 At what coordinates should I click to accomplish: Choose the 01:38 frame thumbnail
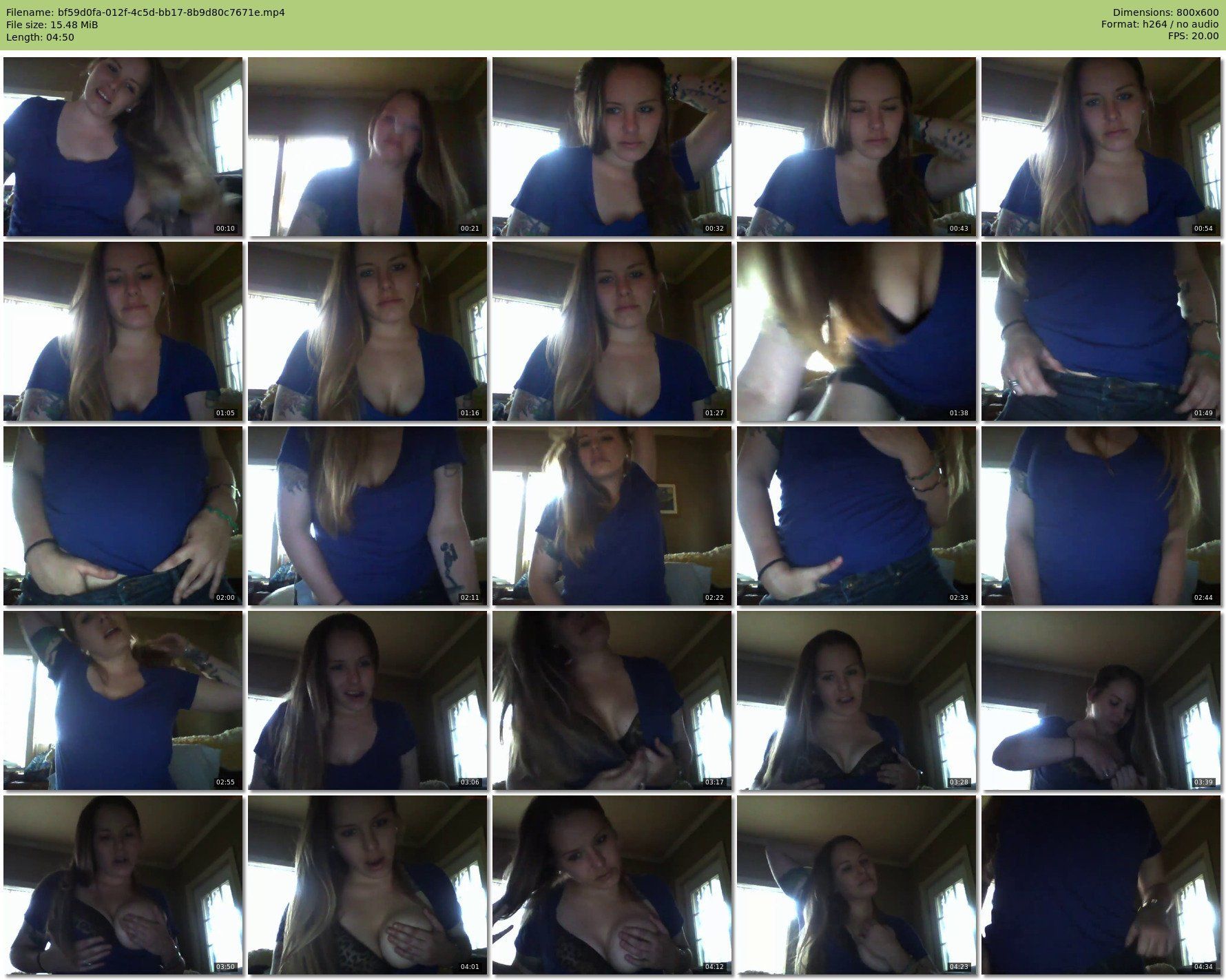click(x=856, y=331)
